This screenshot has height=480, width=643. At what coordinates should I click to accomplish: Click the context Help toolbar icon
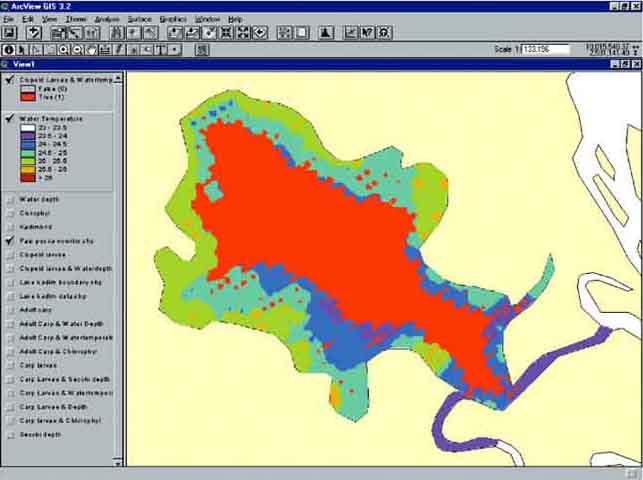tap(366, 33)
